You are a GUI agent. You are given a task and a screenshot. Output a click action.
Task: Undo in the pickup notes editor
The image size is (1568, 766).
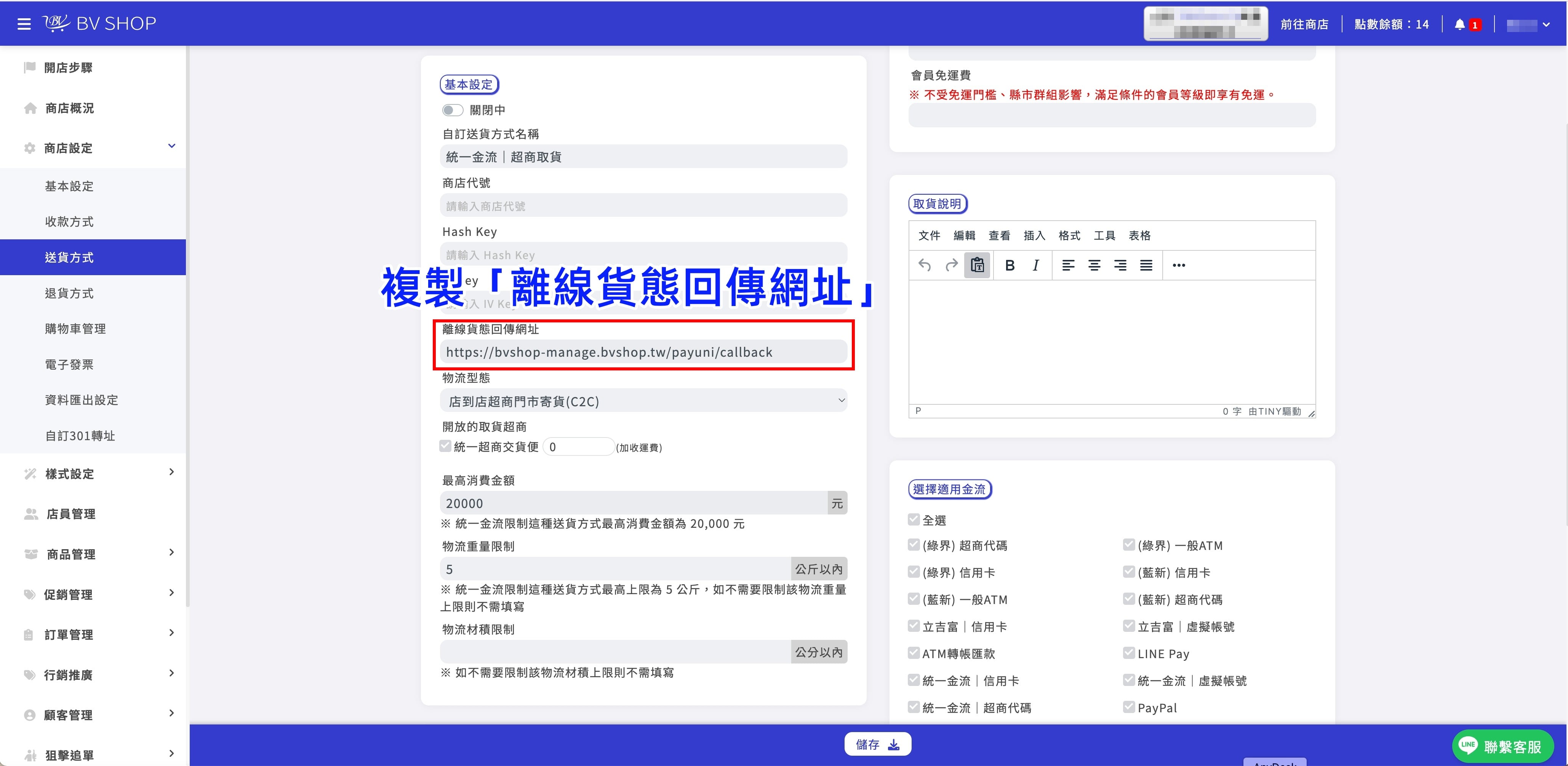(925, 265)
